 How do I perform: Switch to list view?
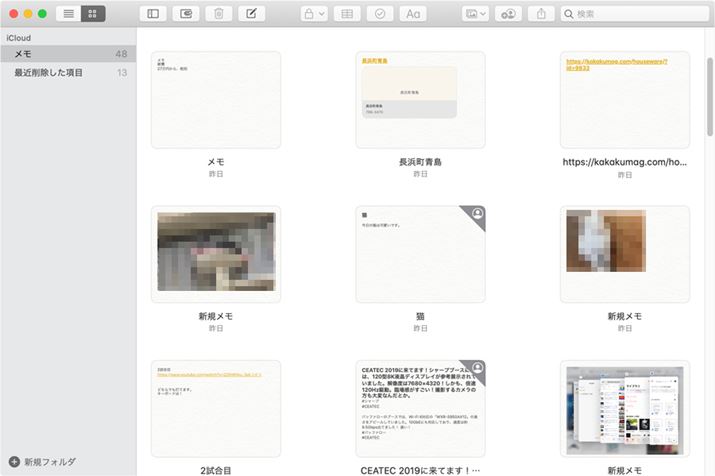click(68, 14)
